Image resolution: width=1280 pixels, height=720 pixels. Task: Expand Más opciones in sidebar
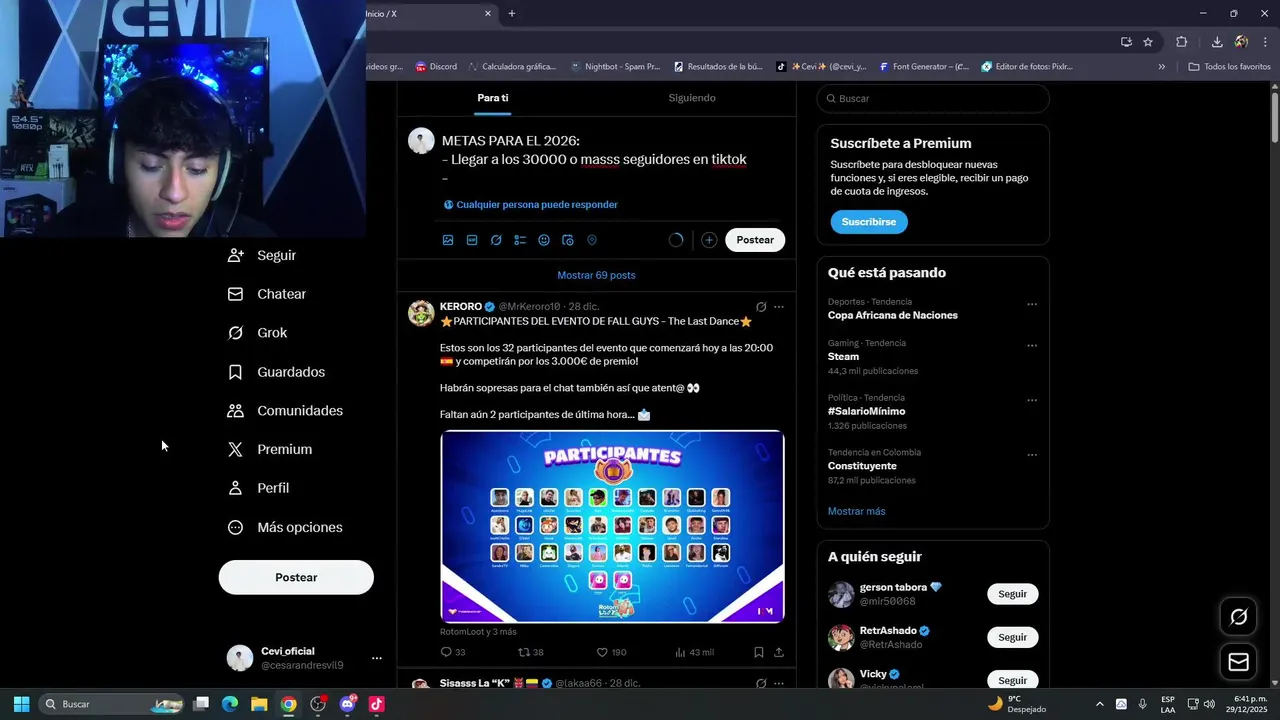[286, 527]
